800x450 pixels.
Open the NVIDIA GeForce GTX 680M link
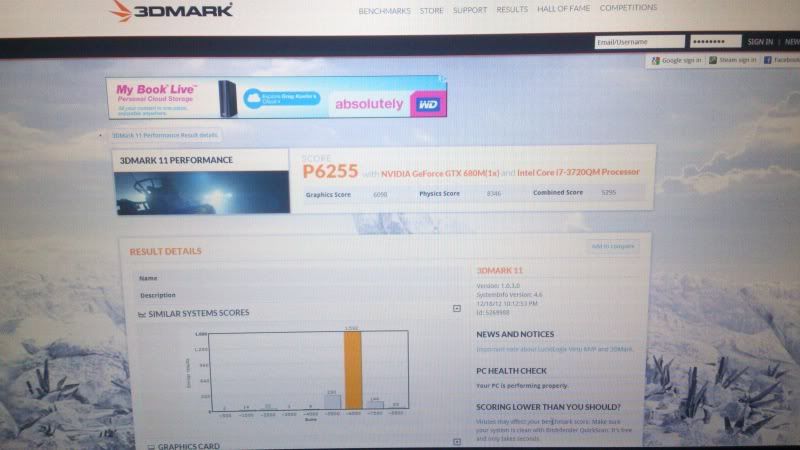(x=440, y=173)
